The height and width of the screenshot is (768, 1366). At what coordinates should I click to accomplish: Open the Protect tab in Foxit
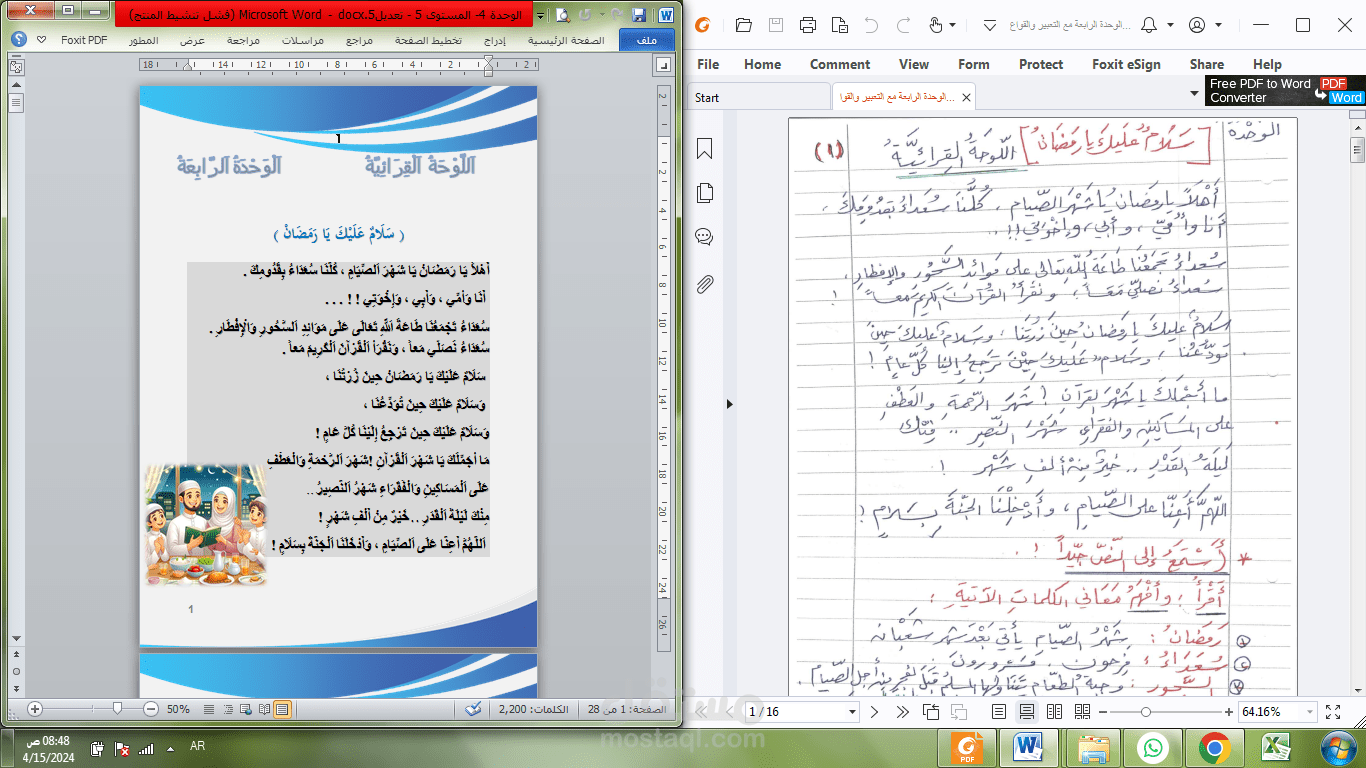click(x=1041, y=64)
